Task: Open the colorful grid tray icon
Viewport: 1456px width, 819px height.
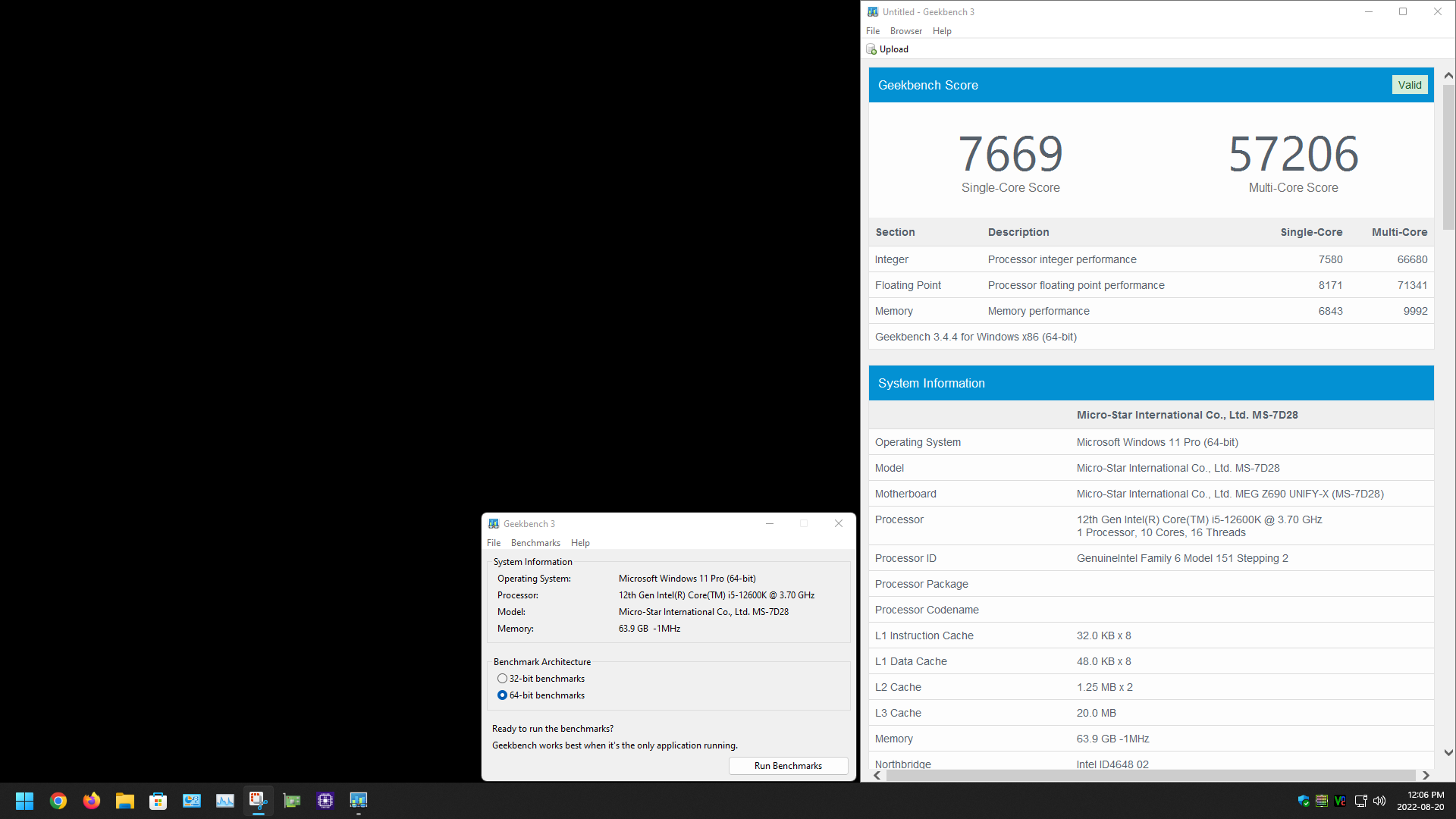Action: click(1322, 801)
